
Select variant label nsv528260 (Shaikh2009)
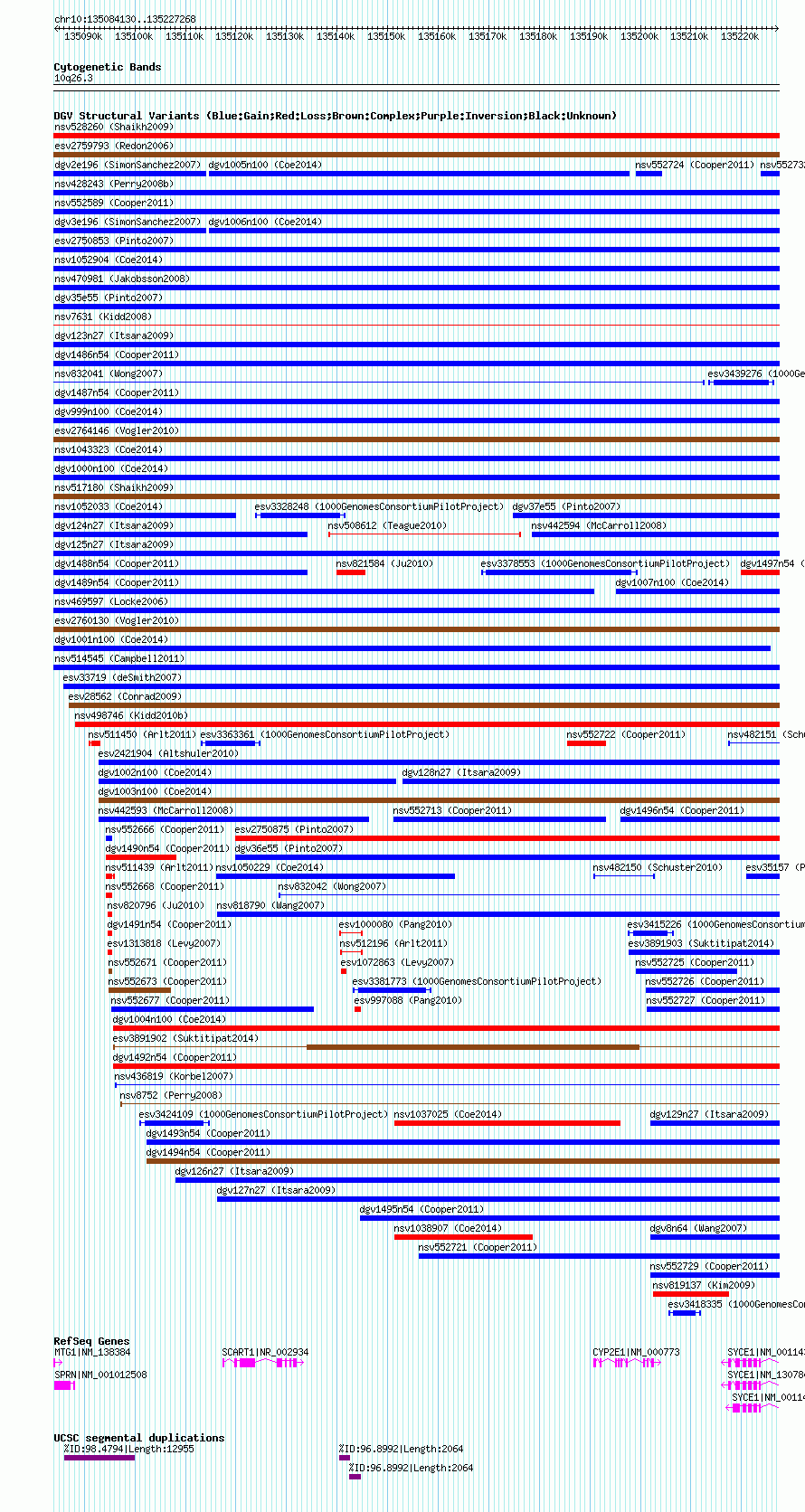point(114,127)
